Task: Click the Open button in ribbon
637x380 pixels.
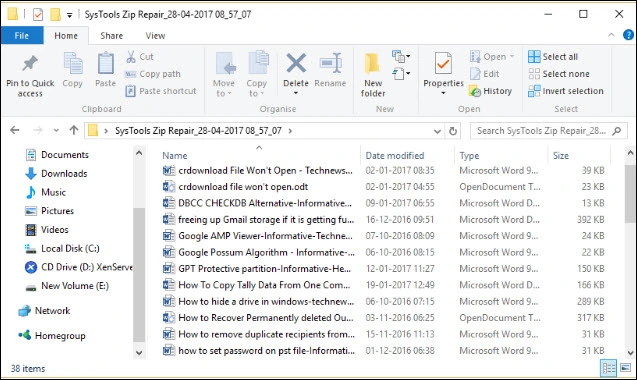Action: [492, 56]
